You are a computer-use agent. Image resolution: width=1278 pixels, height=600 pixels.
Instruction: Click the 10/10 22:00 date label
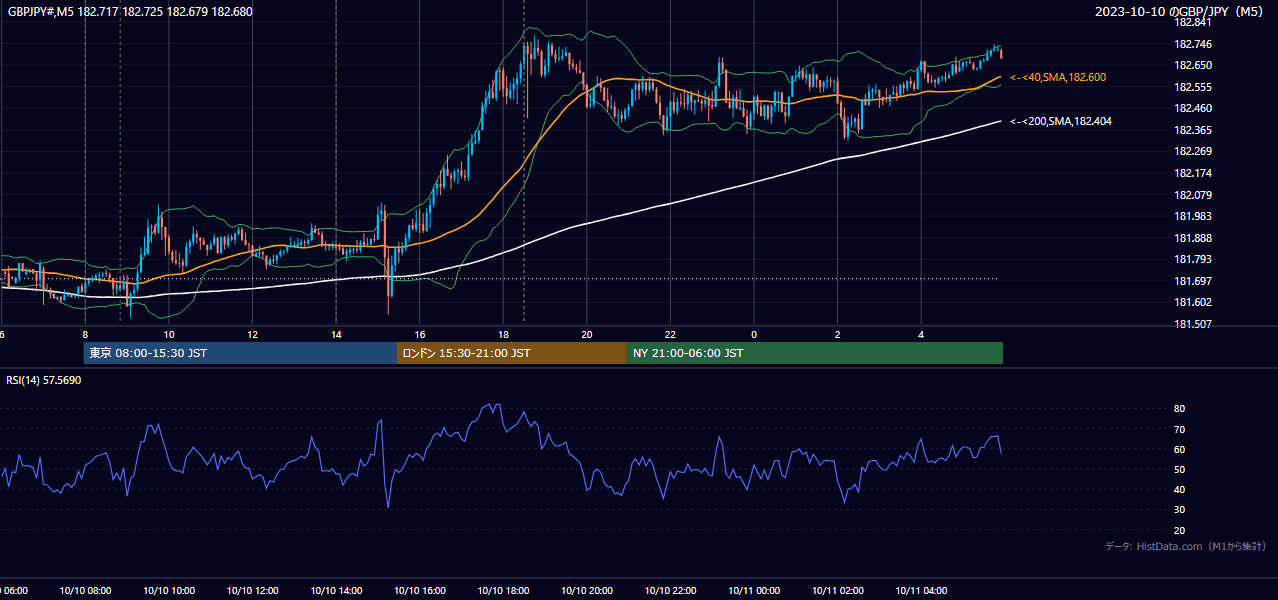[x=670, y=591]
